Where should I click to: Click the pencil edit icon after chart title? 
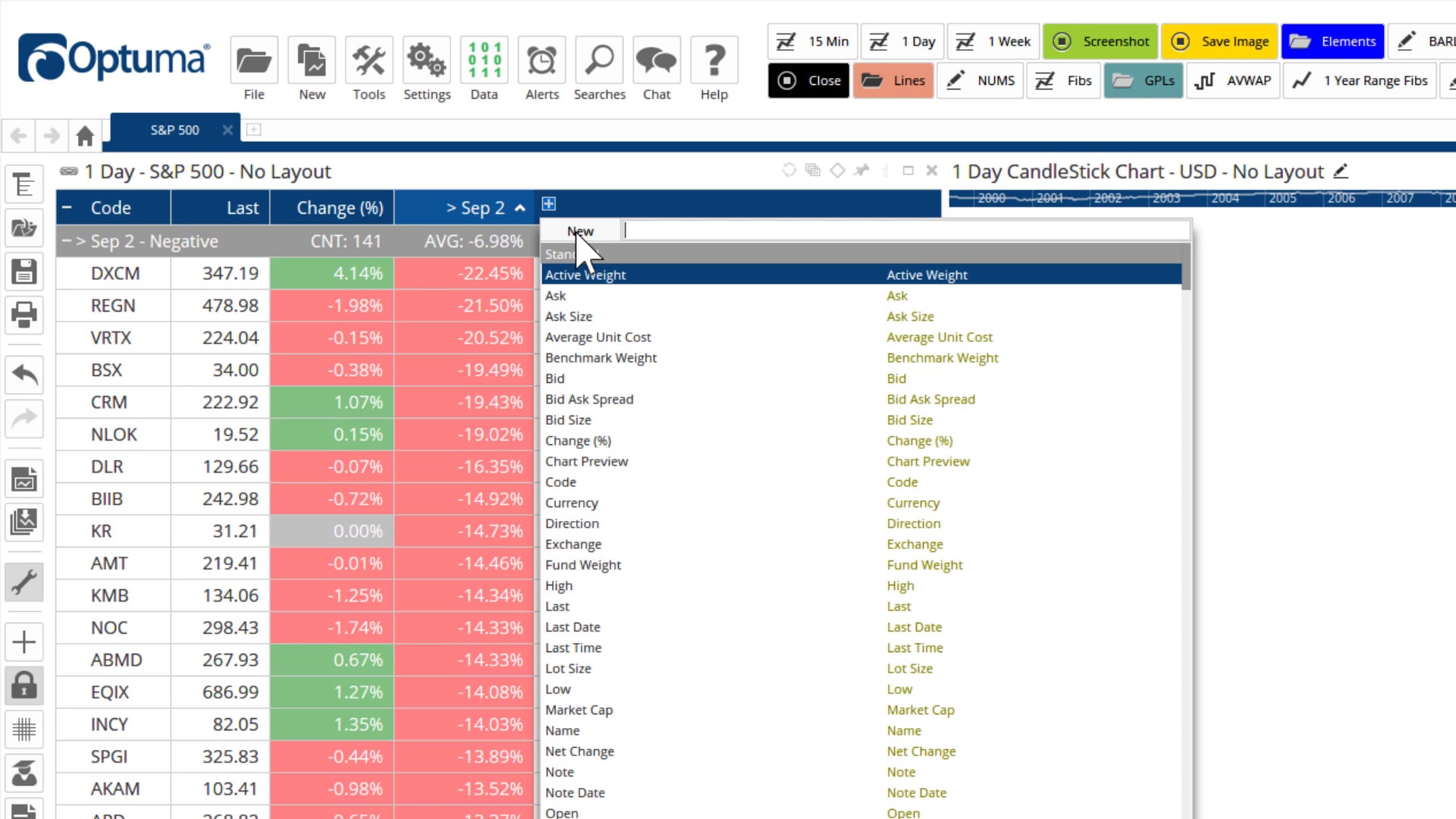1341,171
